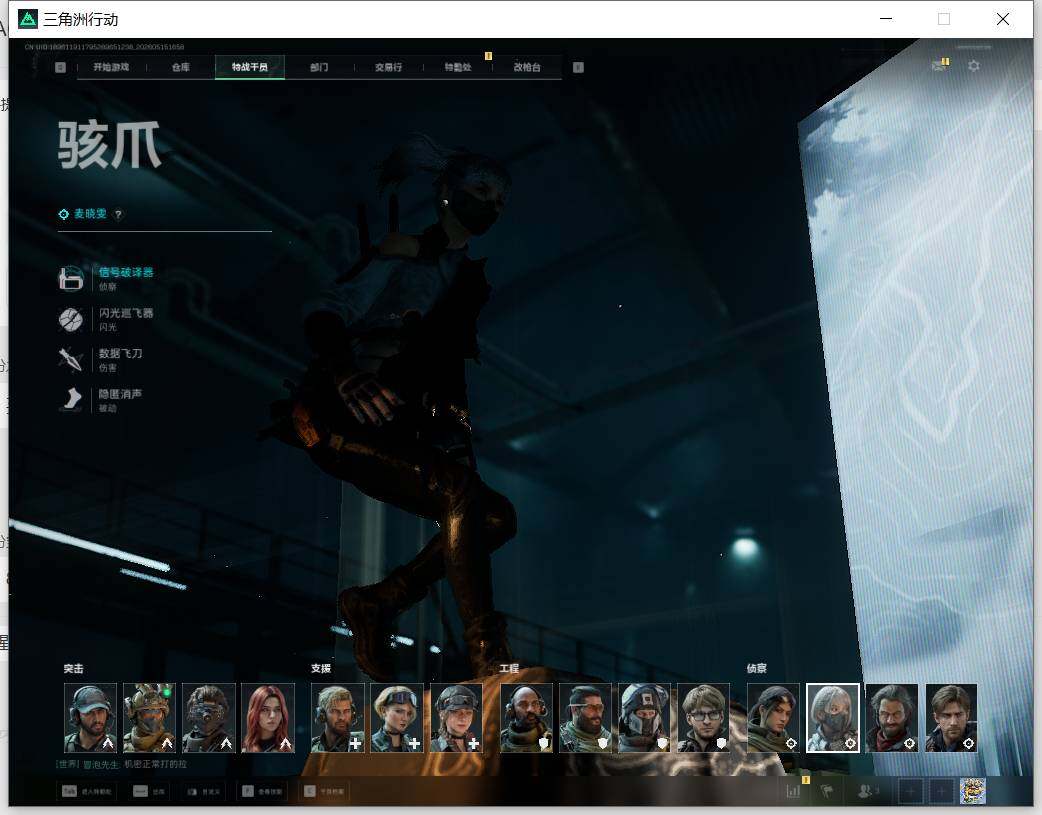Minimize the 三角洲行动 window
Viewport: 1042px width, 815px height.
point(886,19)
